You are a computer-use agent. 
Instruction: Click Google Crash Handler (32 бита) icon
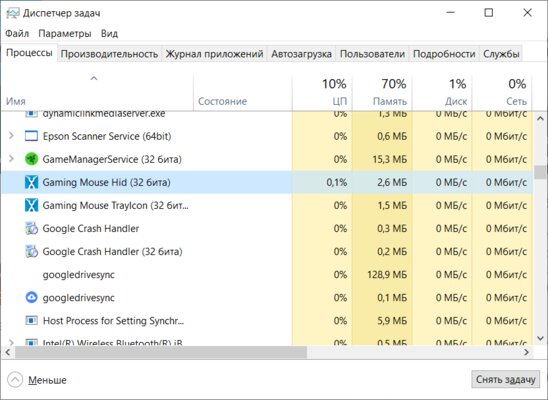pyautogui.click(x=31, y=251)
